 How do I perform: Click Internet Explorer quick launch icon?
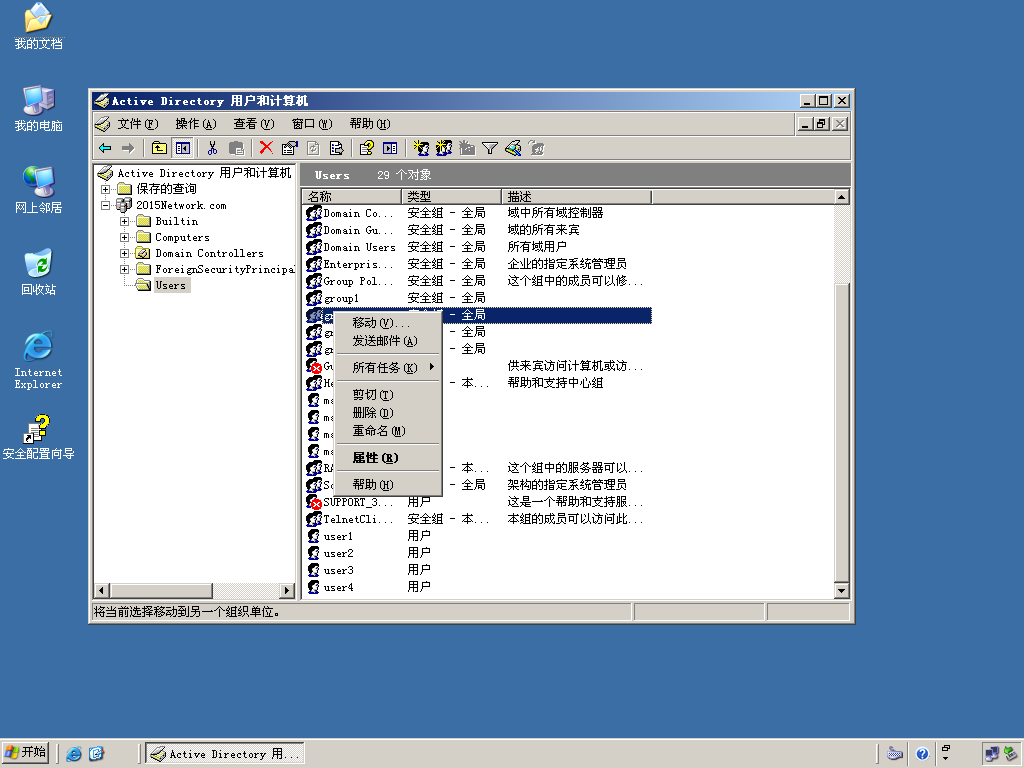(74, 754)
